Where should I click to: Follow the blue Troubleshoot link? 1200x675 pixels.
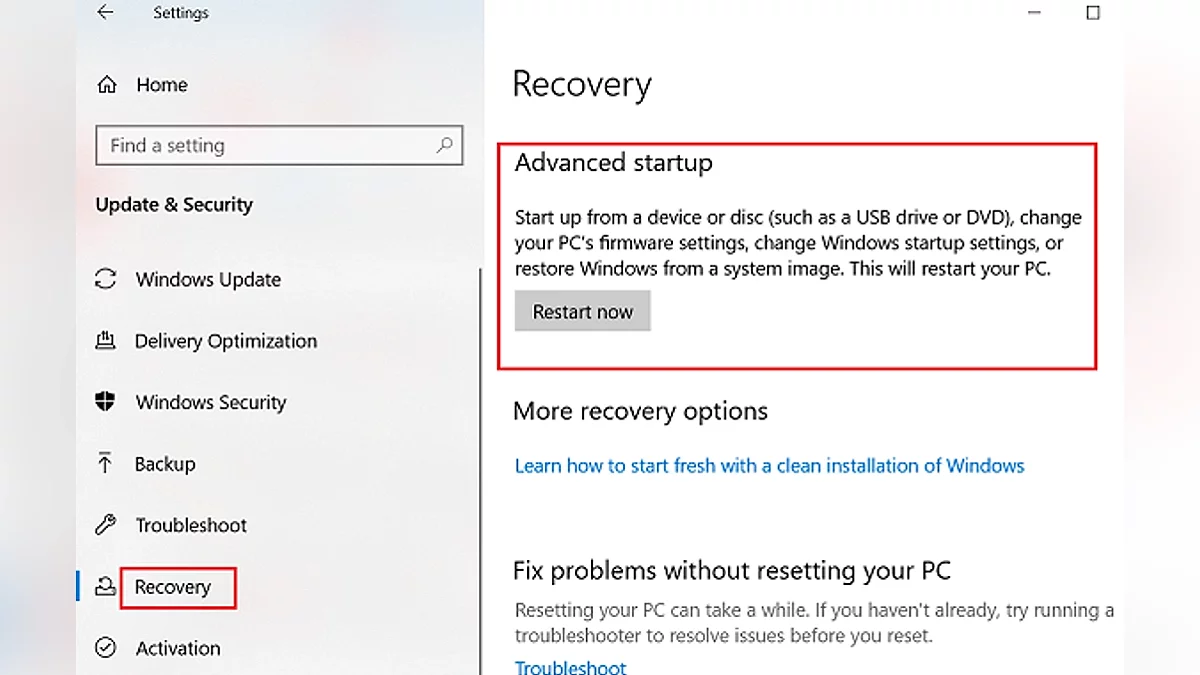click(x=570, y=666)
